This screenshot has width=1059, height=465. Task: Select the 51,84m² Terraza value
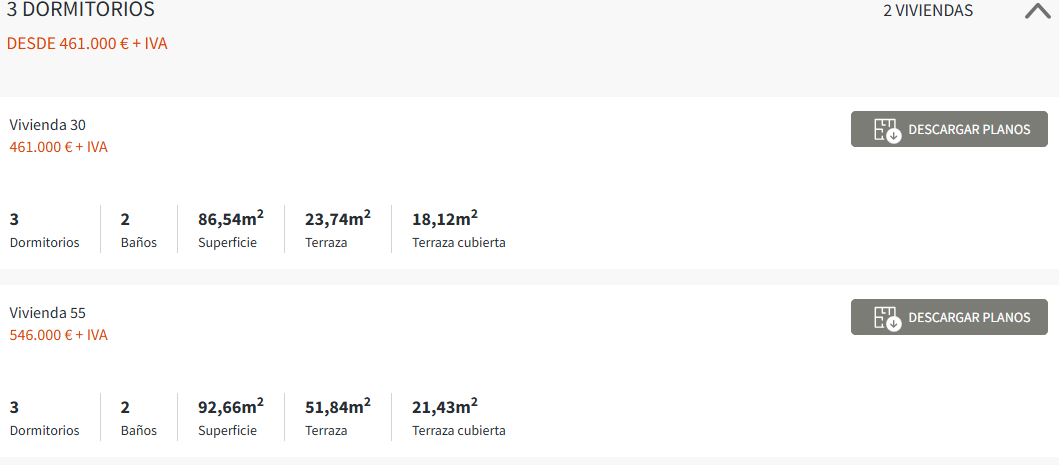337,407
